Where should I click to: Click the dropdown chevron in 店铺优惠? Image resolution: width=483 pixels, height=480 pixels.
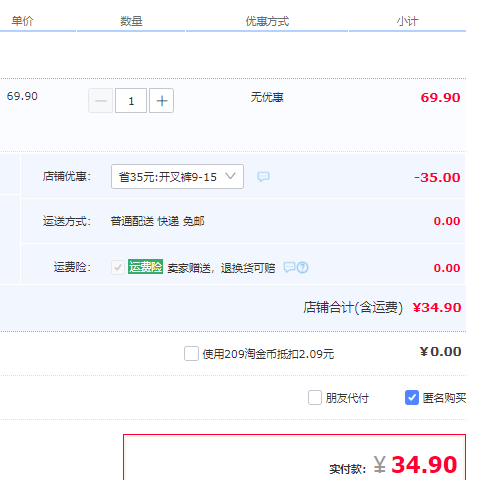tap(230, 176)
